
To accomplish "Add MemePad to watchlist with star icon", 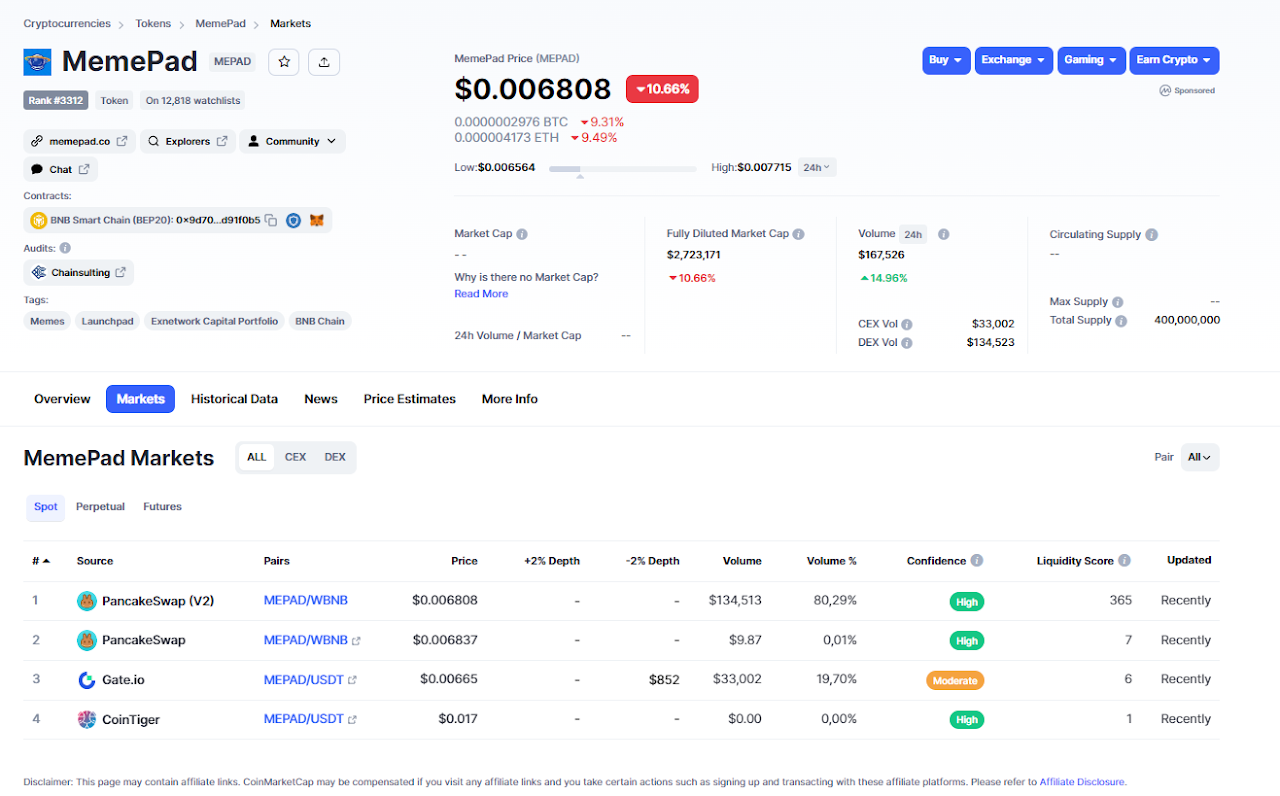I will [284, 62].
